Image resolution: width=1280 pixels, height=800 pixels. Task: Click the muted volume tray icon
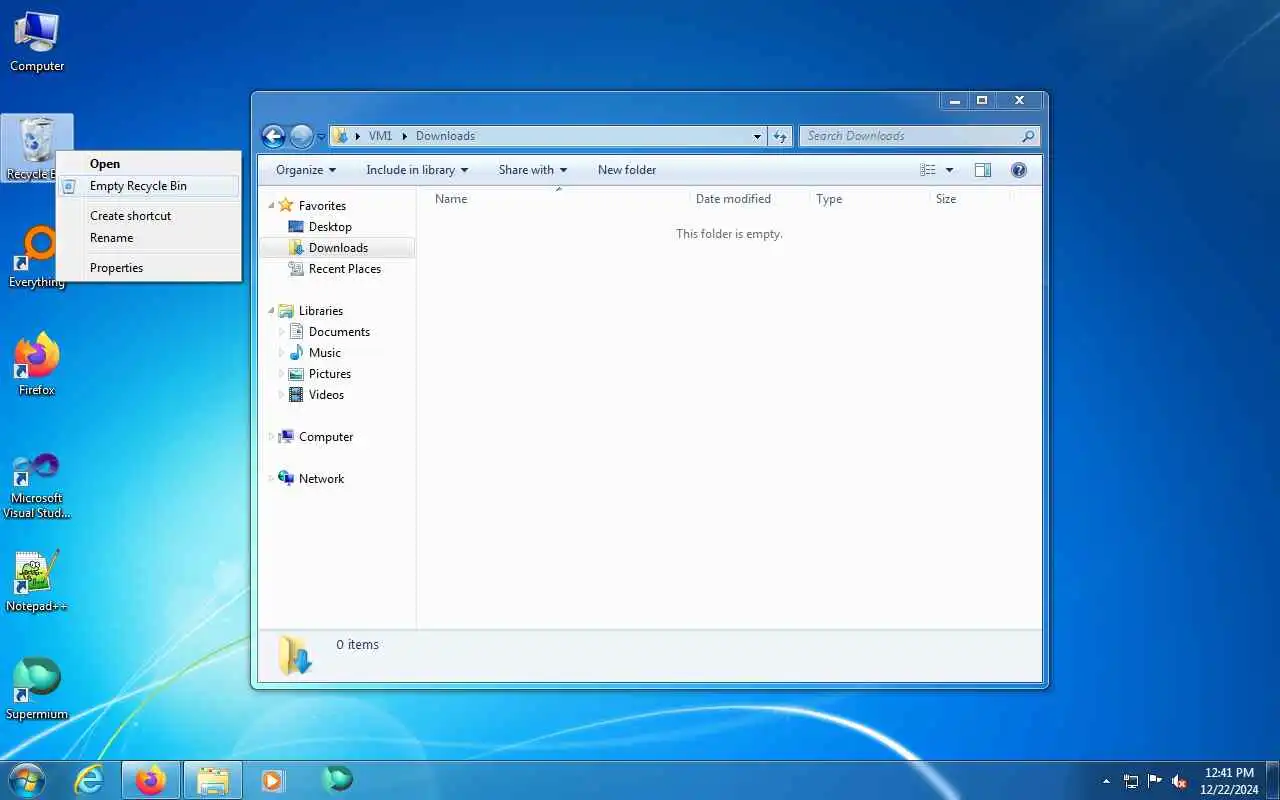pyautogui.click(x=1179, y=781)
